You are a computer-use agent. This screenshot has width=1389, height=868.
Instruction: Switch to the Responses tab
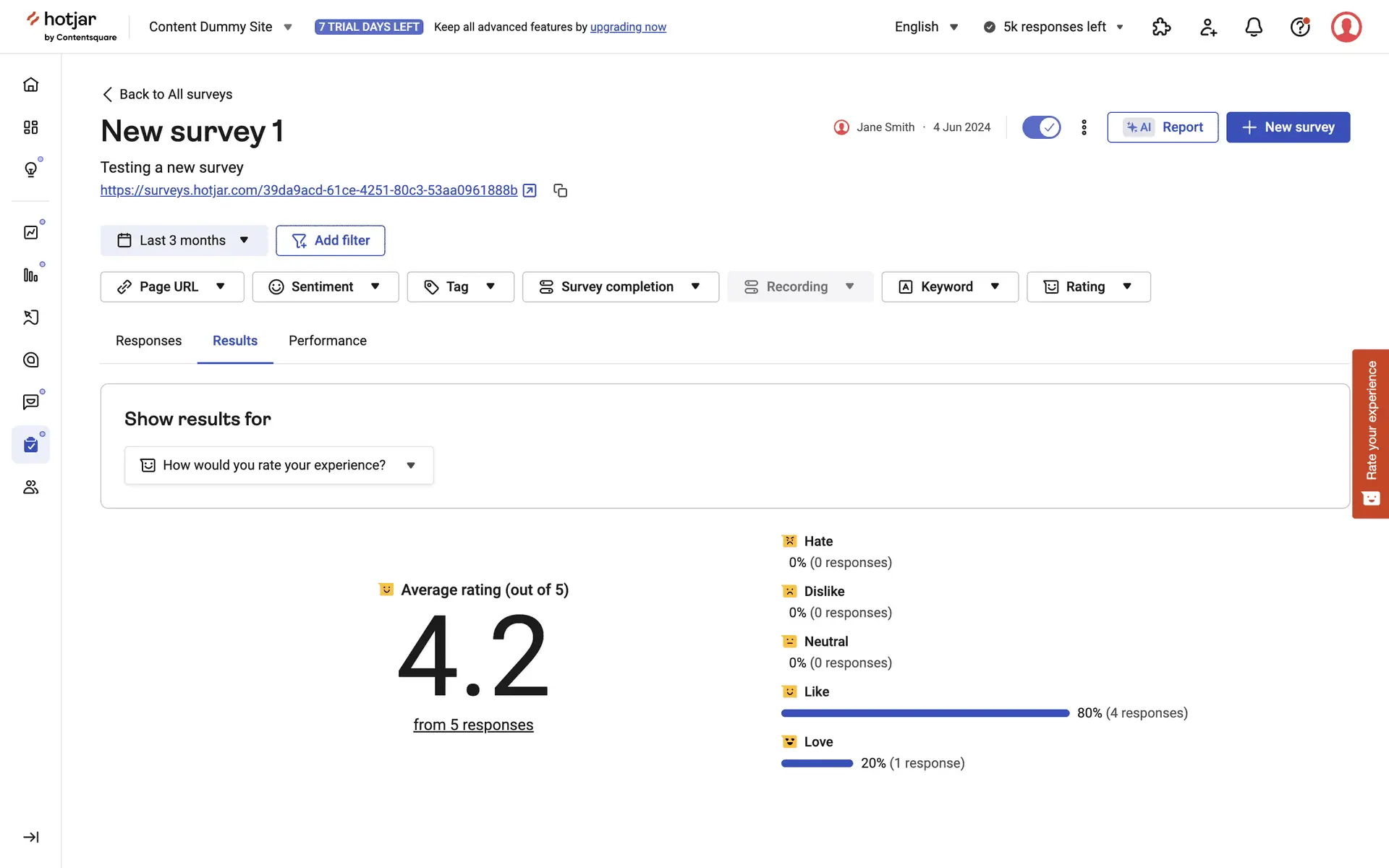148,341
